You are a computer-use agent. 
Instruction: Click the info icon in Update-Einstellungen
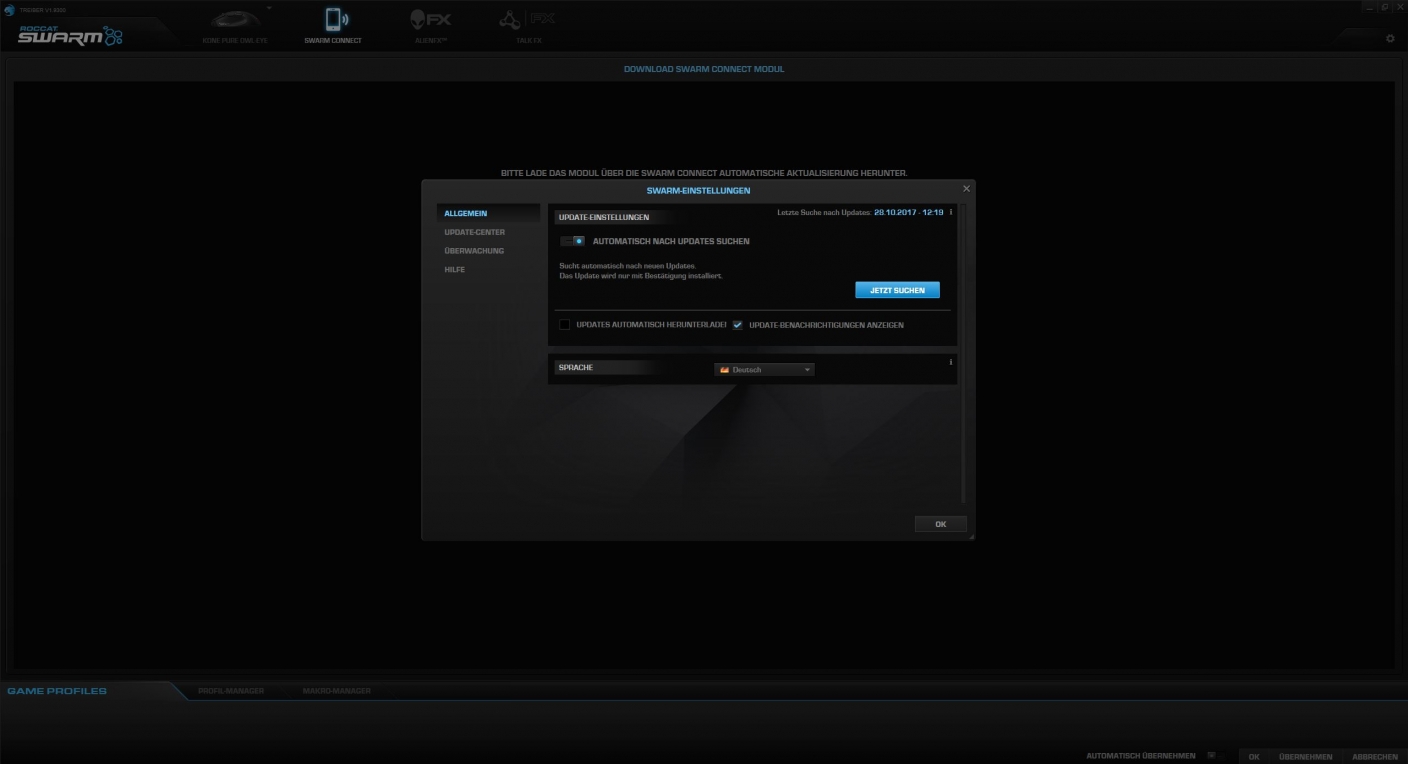(x=950, y=212)
